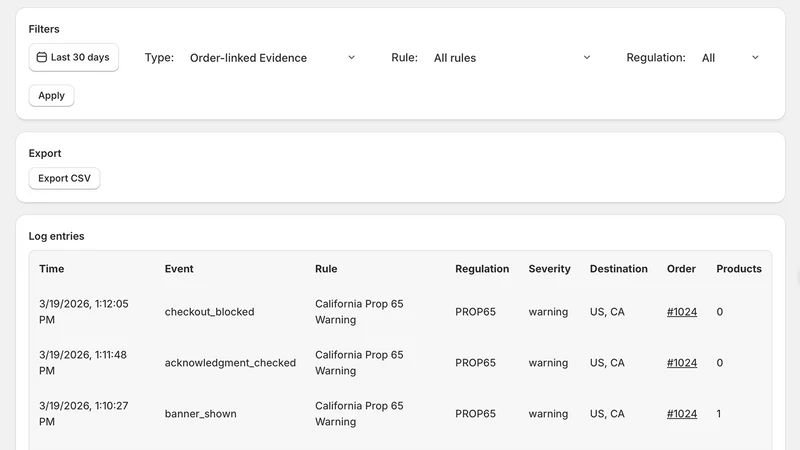Open the Last 30 days date filter
800x450 pixels.
(x=73, y=57)
